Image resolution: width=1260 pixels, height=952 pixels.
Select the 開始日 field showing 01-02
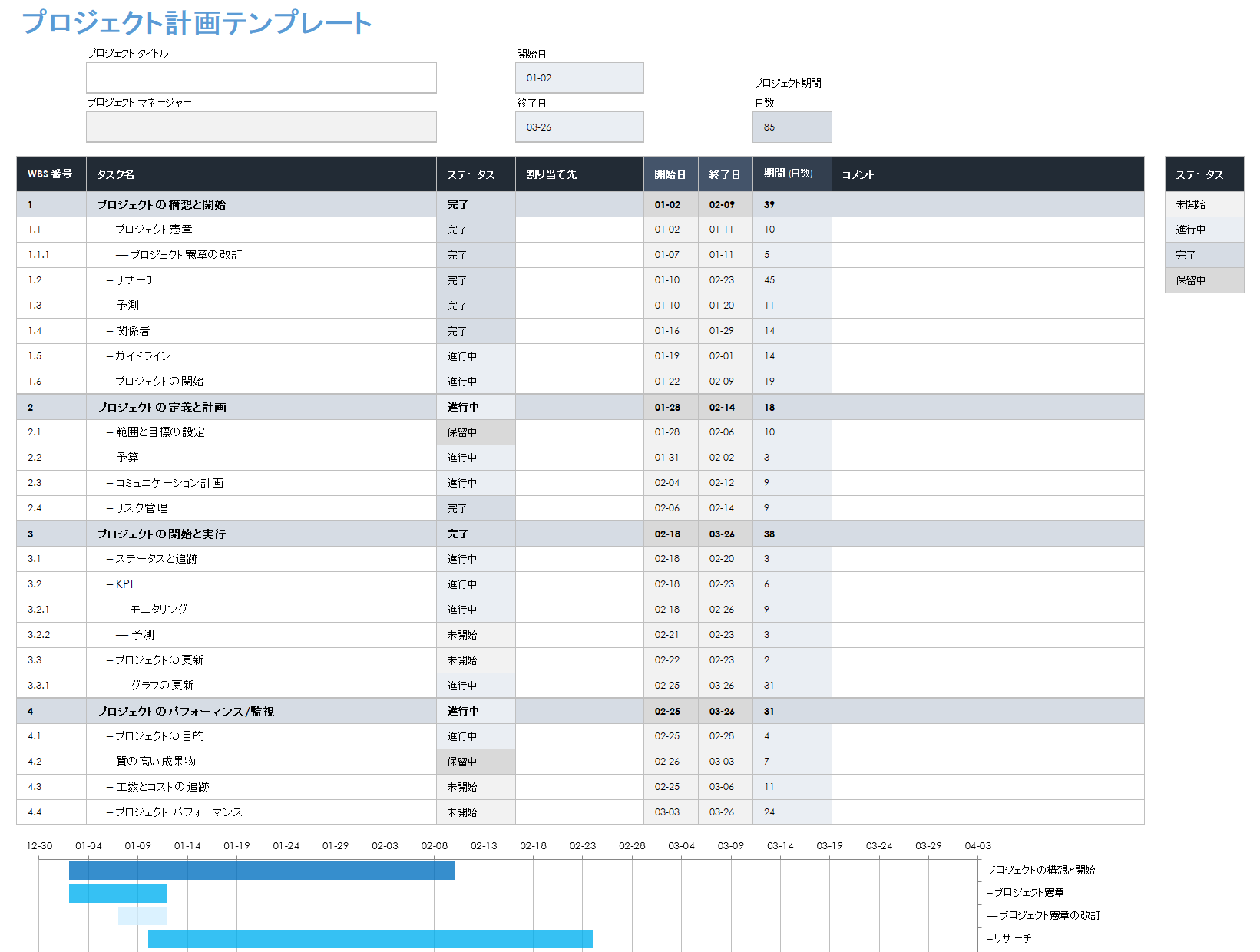(x=579, y=78)
